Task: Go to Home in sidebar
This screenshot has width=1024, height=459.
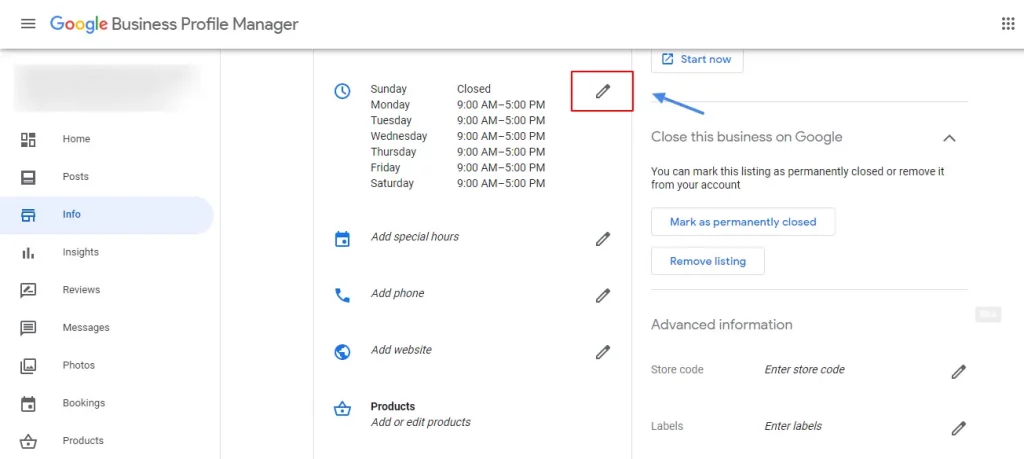Action: (x=76, y=139)
